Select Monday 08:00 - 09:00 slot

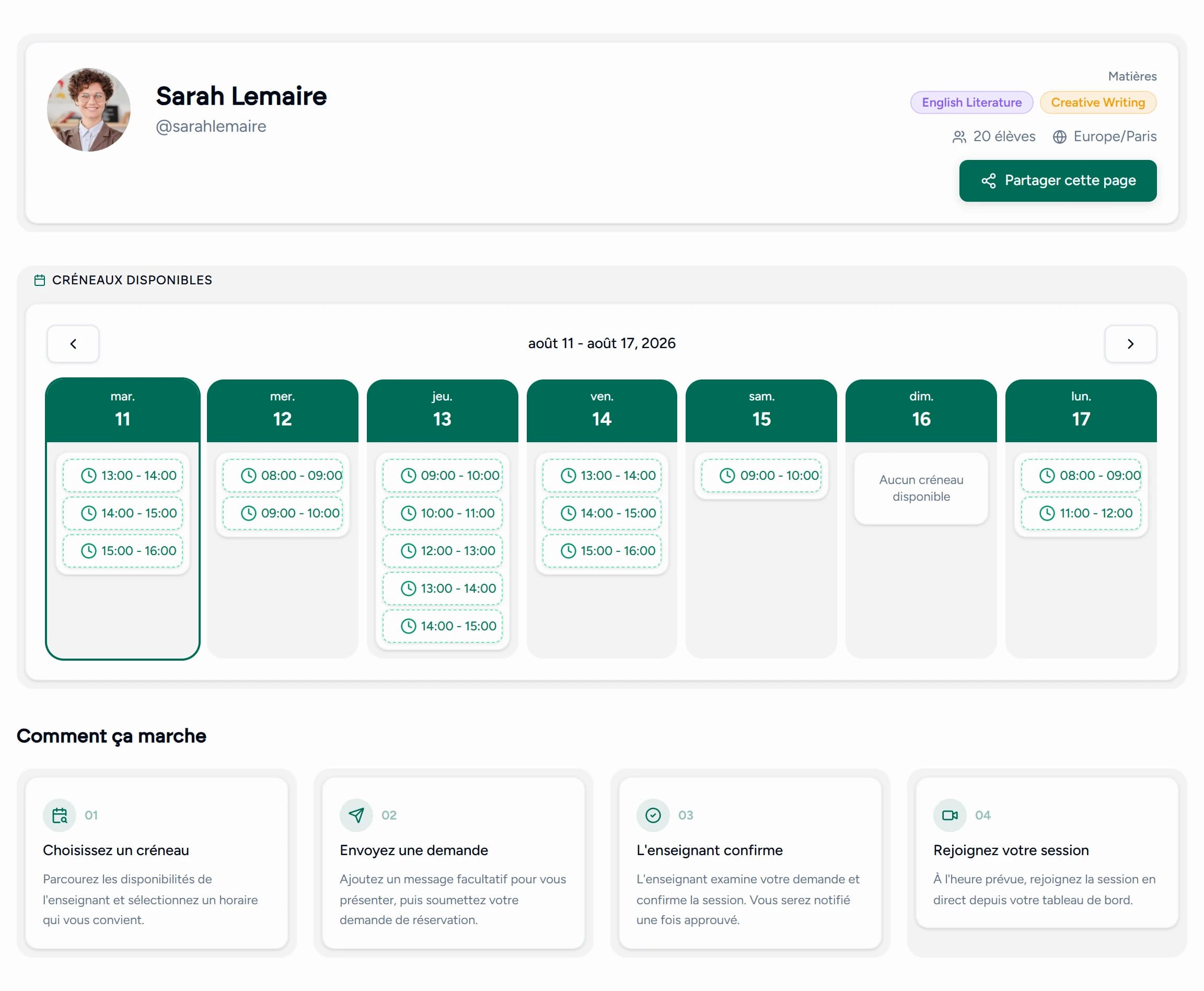click(x=1081, y=476)
